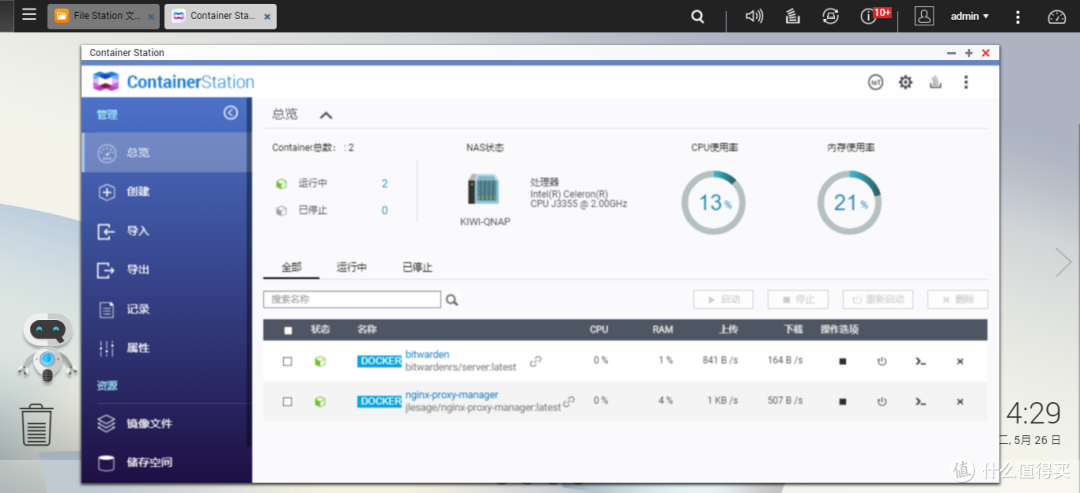The image size is (1080, 493).
Task: Stop the nginx-proxy-manager container square icon
Action: (842, 401)
